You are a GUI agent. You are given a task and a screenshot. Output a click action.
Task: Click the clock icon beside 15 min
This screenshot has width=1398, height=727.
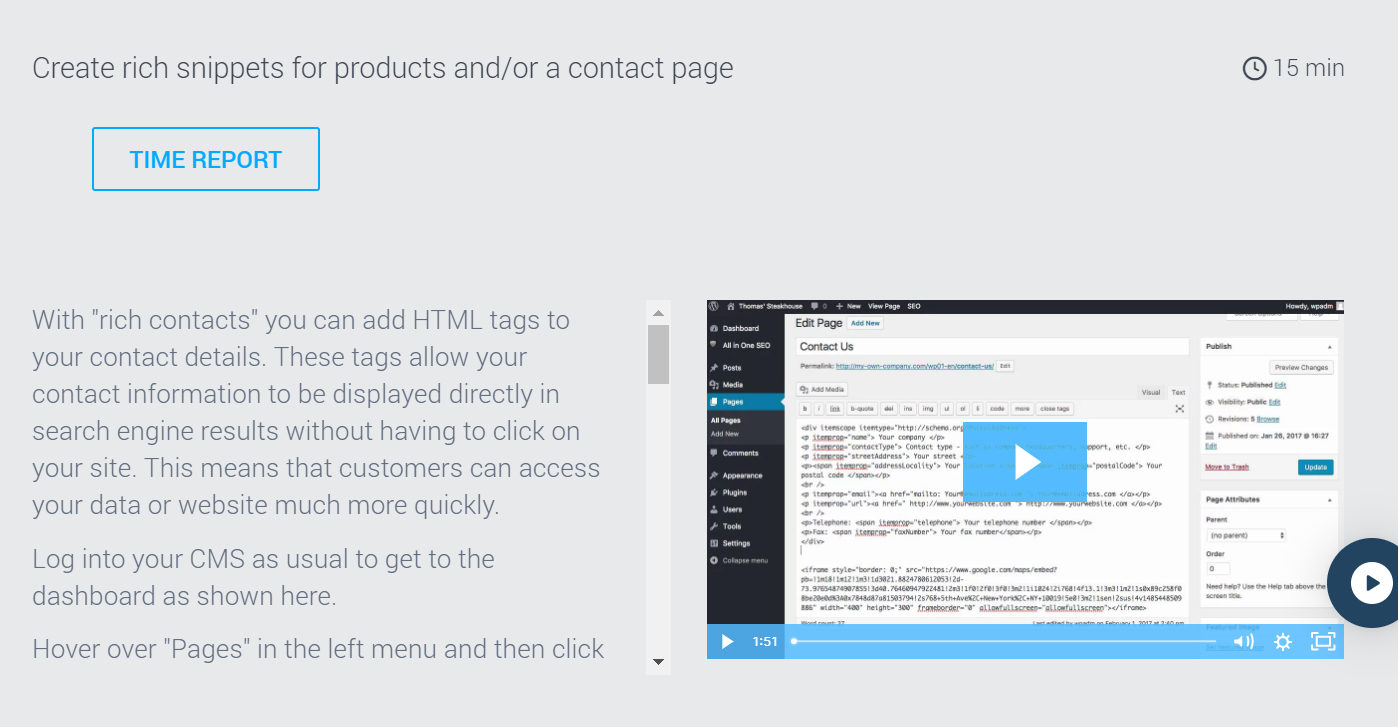[x=1254, y=68]
